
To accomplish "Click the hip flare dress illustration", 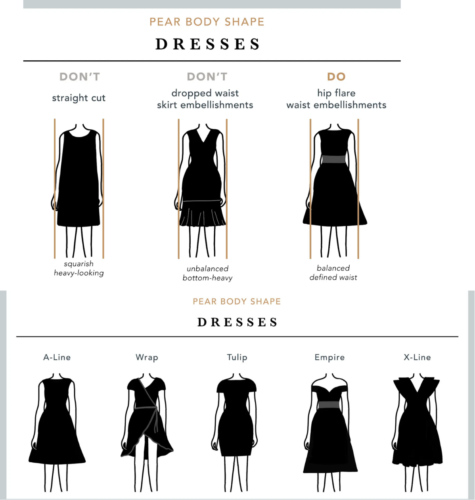I will tap(334, 189).
